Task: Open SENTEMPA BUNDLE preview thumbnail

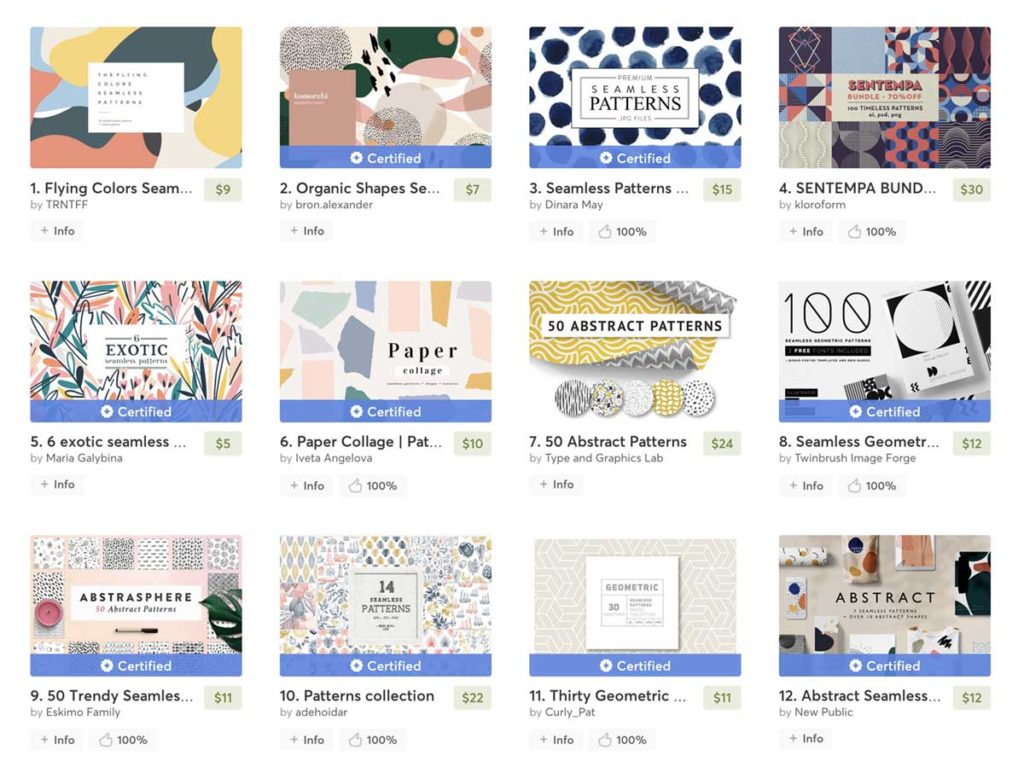Action: (884, 97)
